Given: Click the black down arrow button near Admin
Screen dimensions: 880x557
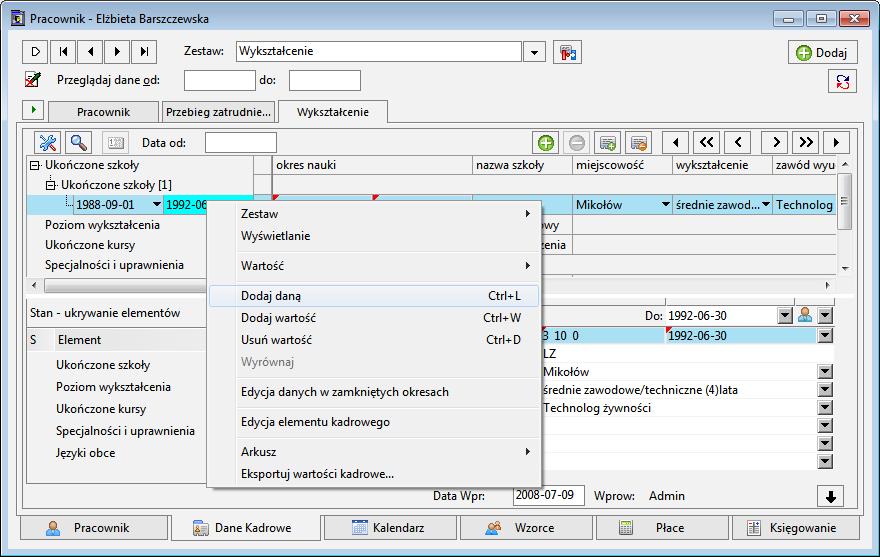Looking at the screenshot, I should (x=831, y=496).
